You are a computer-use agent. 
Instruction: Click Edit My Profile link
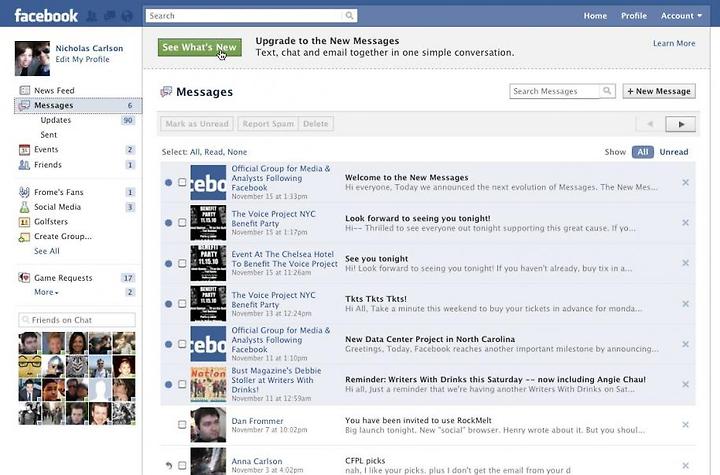83,59
